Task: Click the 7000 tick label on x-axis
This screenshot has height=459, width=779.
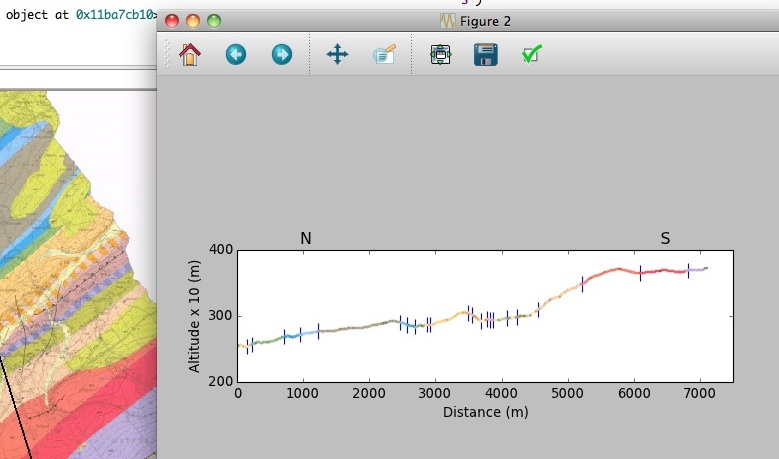Action: tap(699, 395)
